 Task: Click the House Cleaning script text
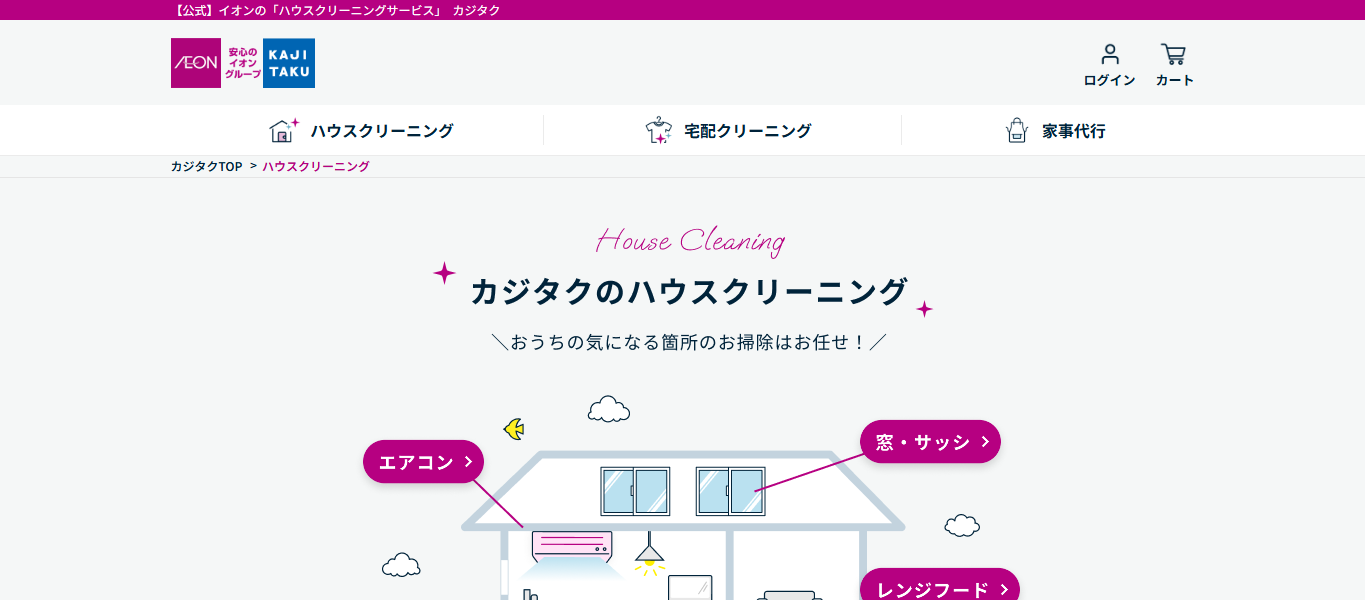690,241
